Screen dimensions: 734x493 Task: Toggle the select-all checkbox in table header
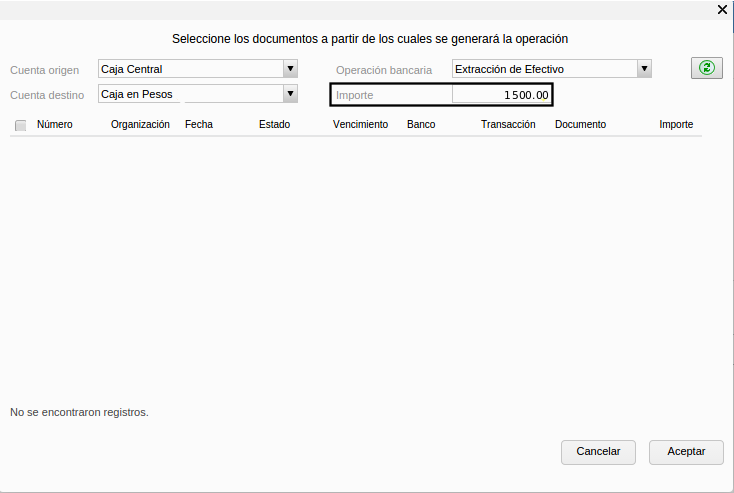(x=20, y=125)
